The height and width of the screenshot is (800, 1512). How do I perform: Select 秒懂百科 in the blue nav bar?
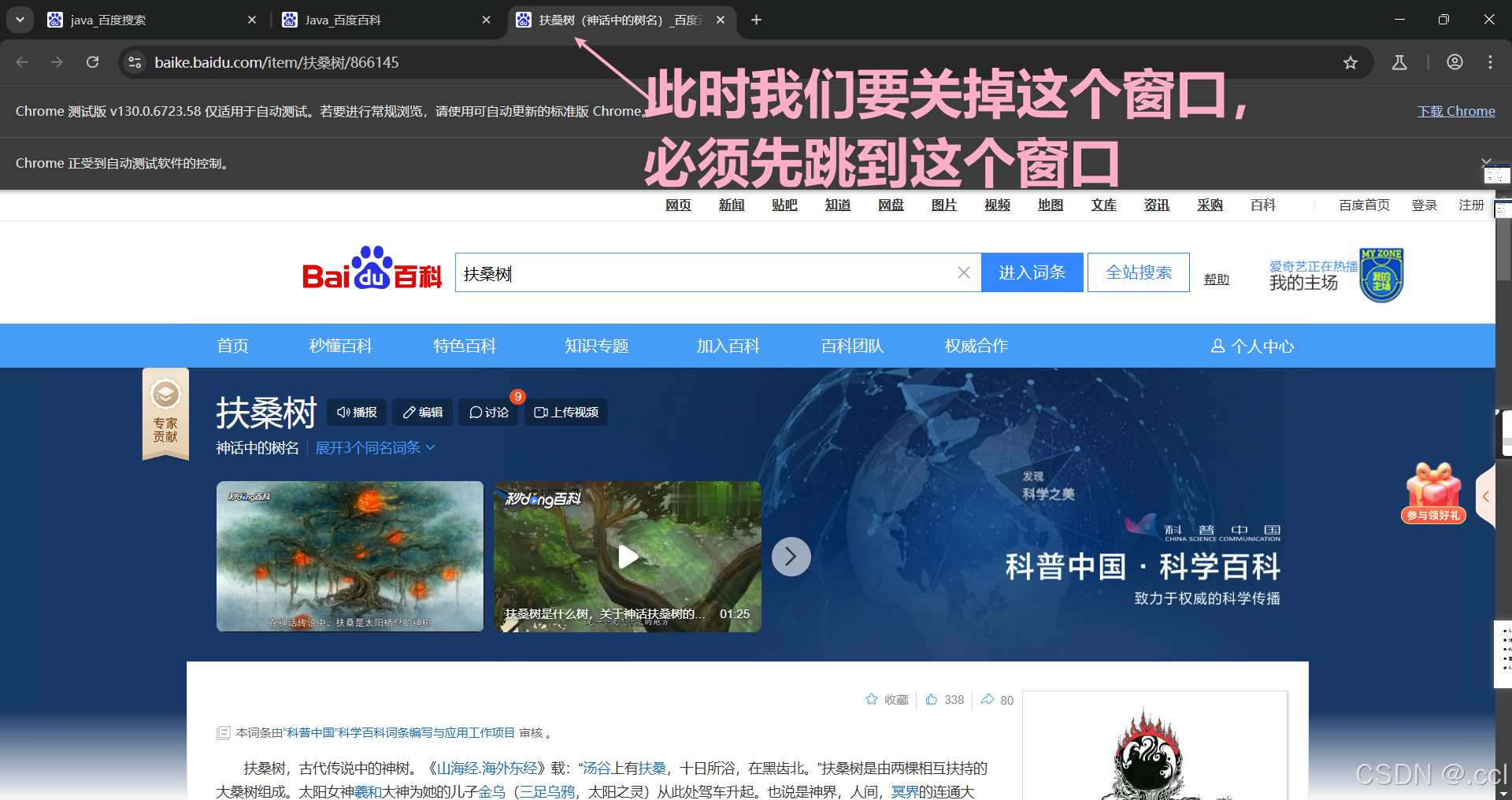click(340, 346)
